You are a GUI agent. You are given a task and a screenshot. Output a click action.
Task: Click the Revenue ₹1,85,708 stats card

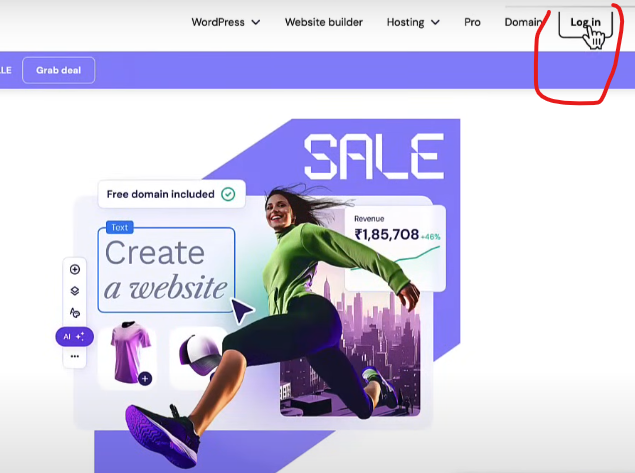[396, 245]
